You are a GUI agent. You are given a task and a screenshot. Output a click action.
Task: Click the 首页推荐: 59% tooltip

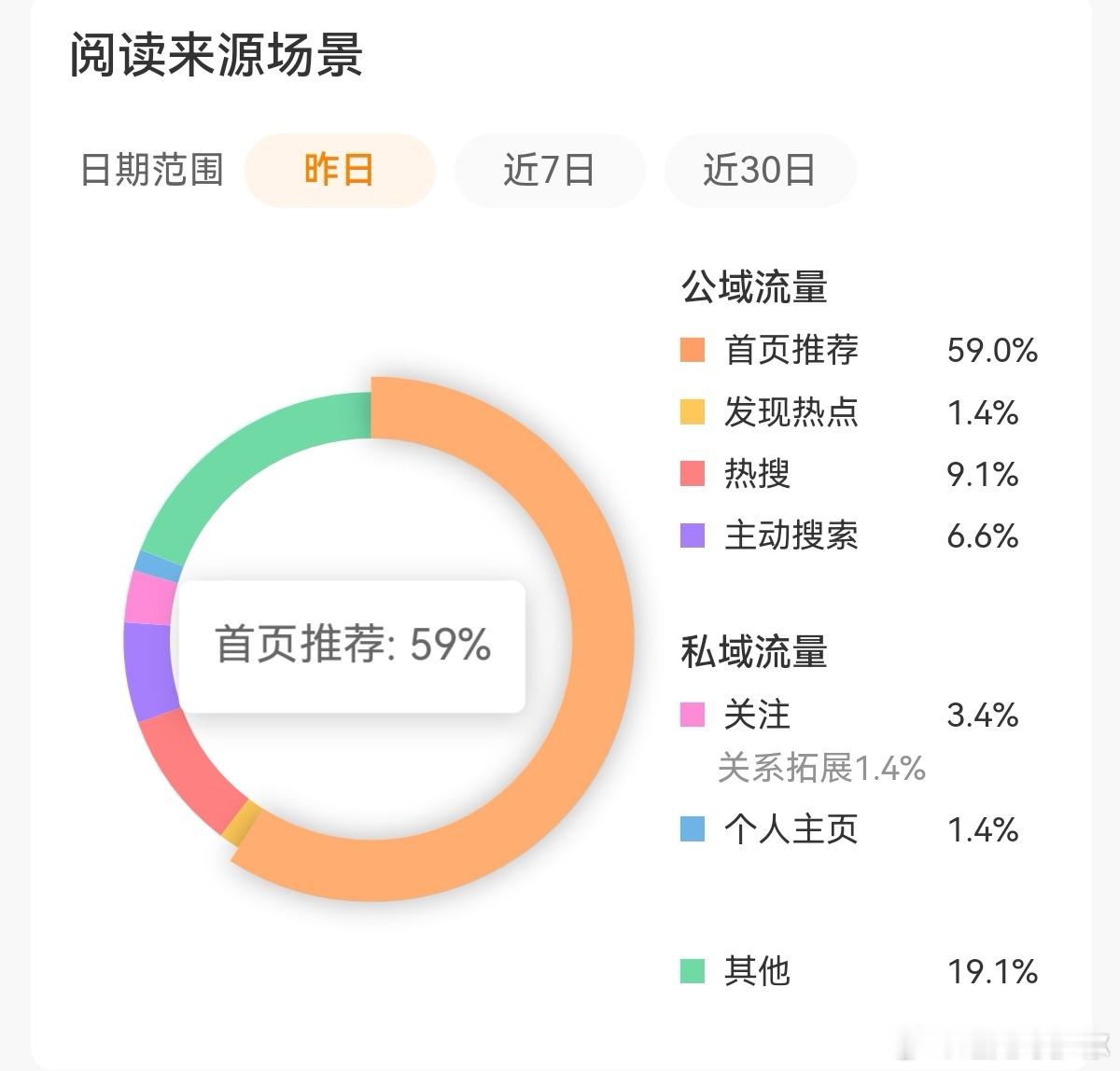pyautogui.click(x=353, y=644)
